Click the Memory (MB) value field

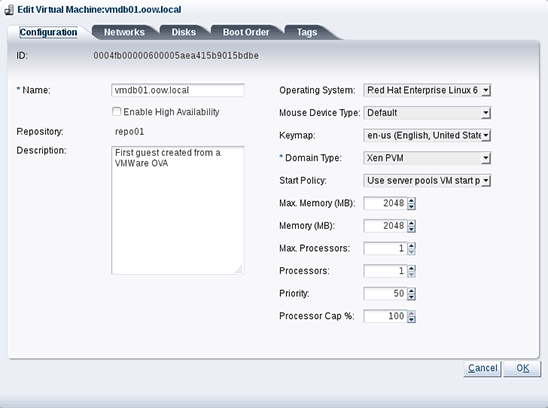point(385,226)
